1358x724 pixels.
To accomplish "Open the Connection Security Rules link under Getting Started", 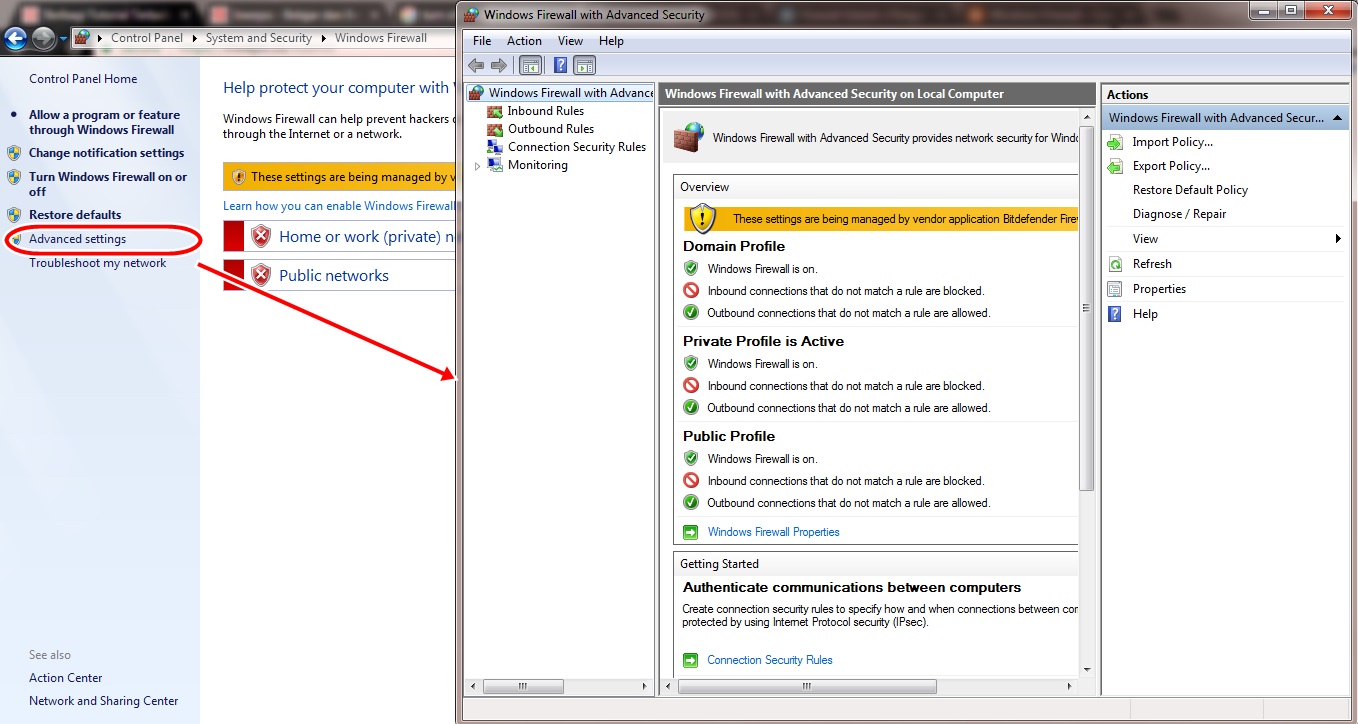I will pyautogui.click(x=769, y=660).
